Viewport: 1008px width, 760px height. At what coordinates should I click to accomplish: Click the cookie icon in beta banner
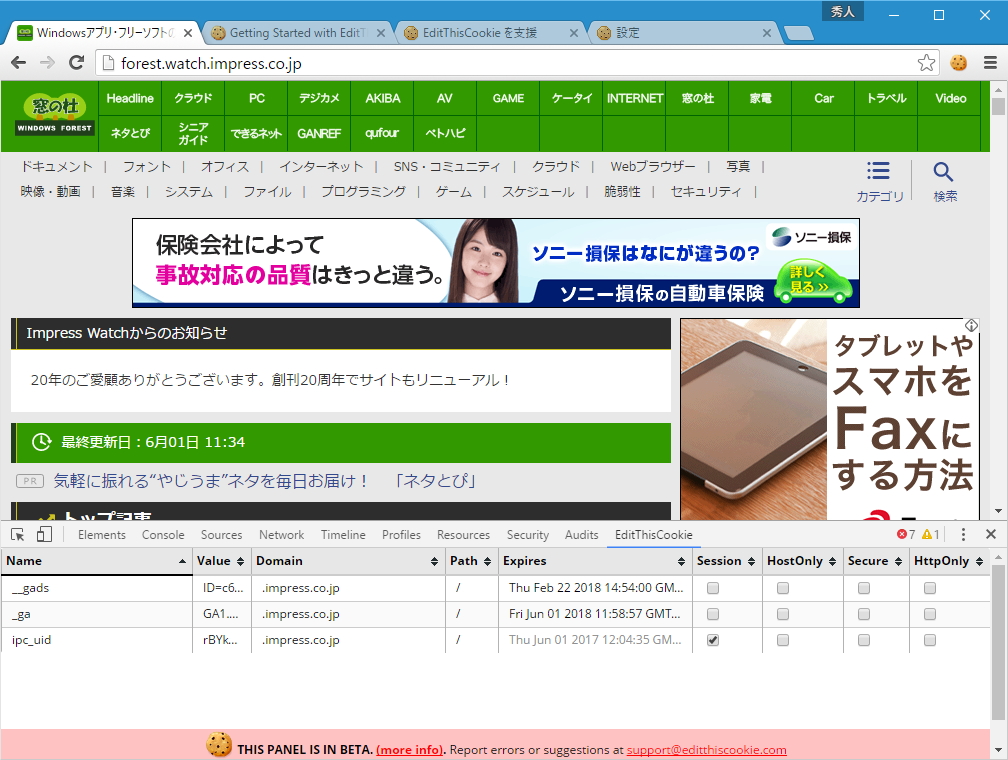point(219,745)
